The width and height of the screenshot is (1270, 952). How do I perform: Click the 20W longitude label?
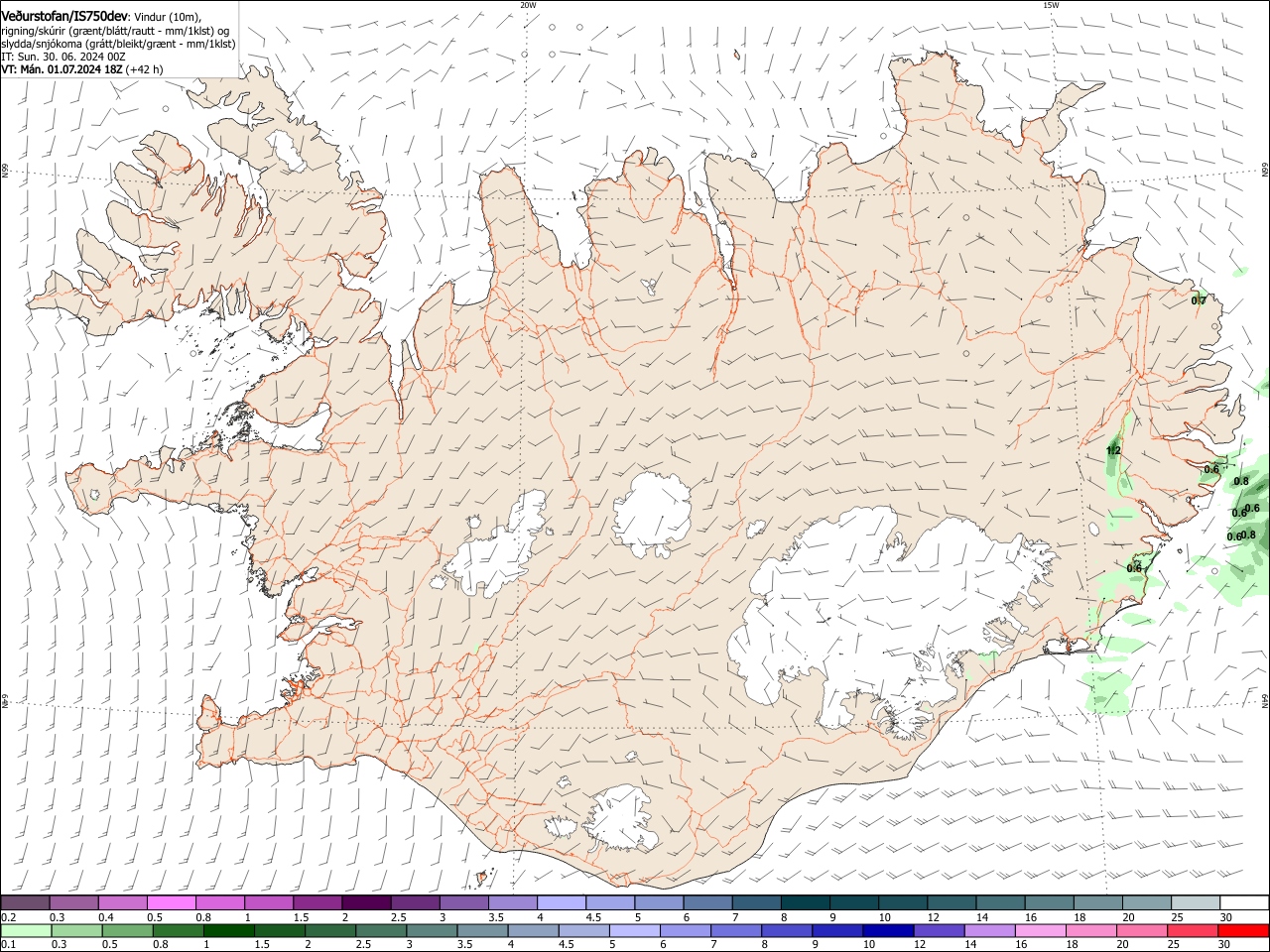point(528,5)
